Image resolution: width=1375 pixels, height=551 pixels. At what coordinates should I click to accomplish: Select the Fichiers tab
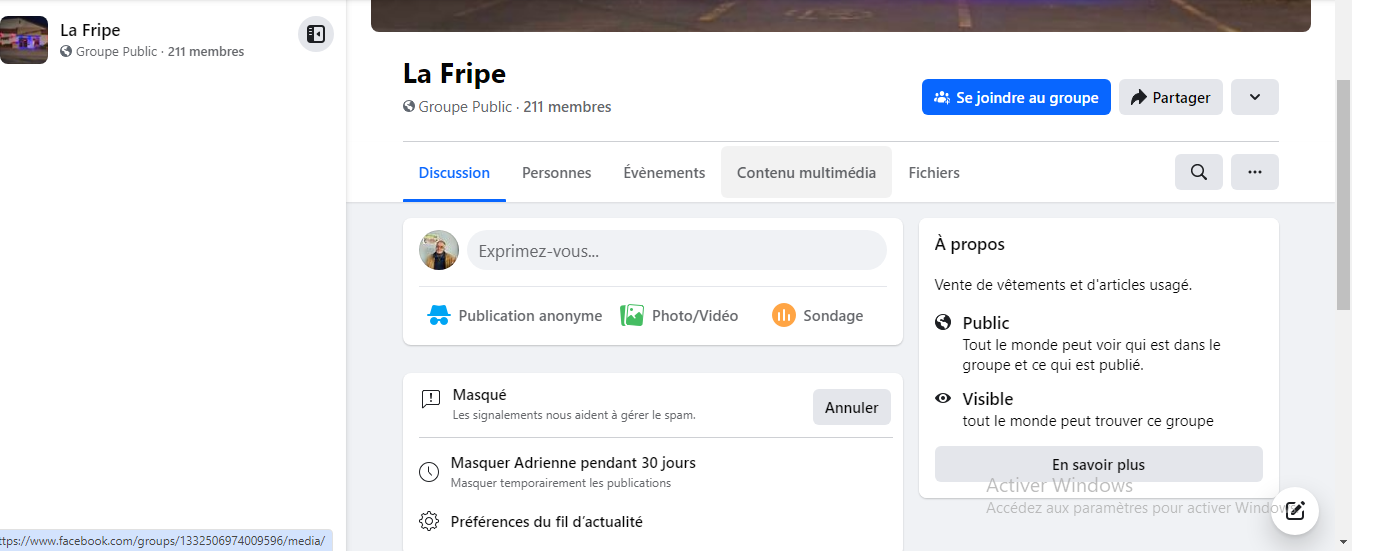(933, 173)
